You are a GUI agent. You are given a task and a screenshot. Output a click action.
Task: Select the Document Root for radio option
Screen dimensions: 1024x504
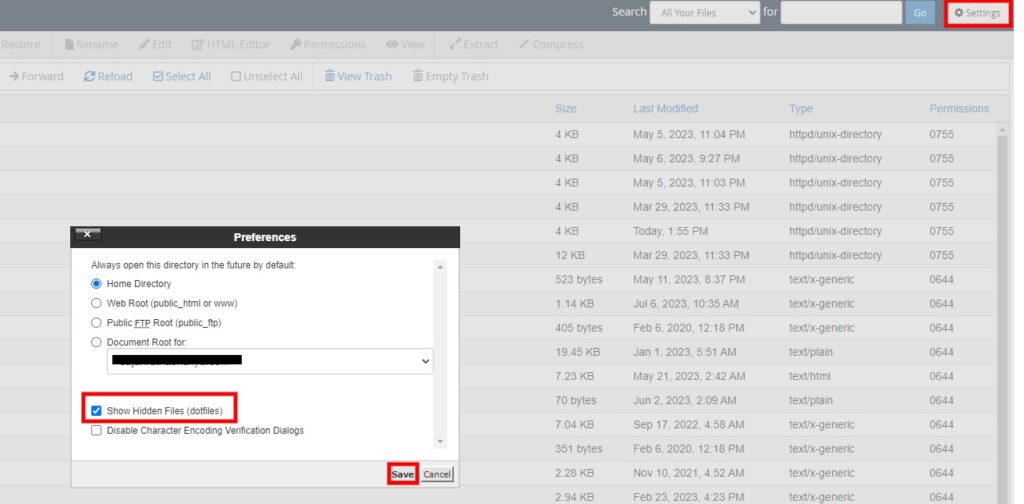[97, 342]
